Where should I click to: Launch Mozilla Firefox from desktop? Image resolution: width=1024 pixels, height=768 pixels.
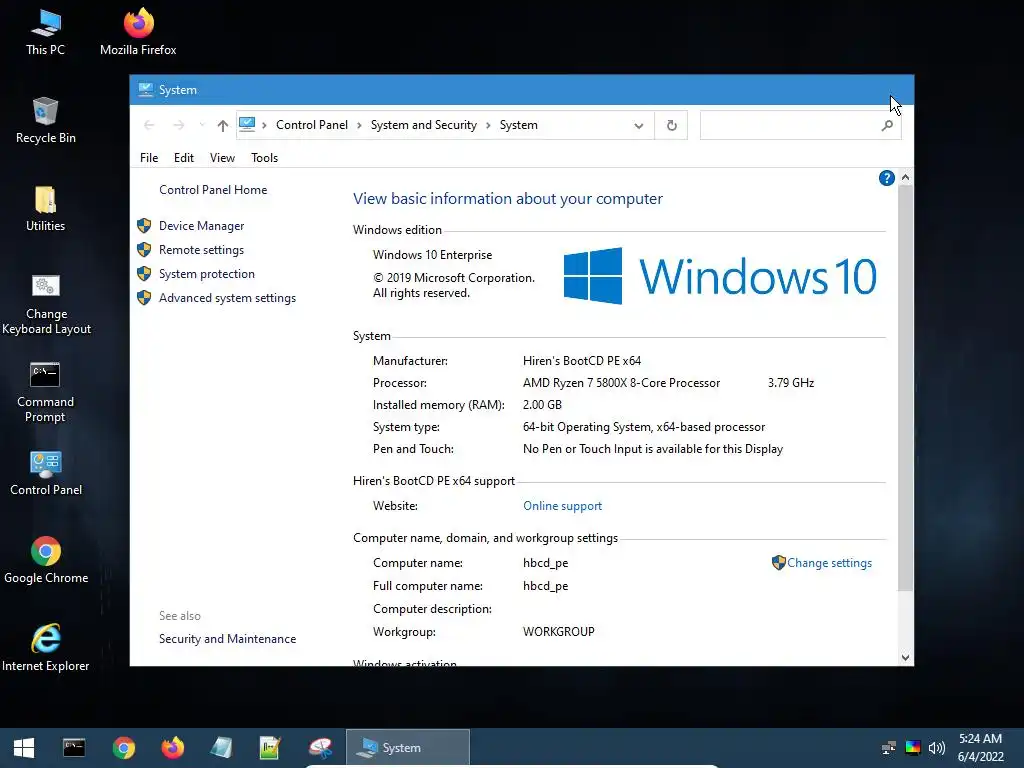pos(138,32)
